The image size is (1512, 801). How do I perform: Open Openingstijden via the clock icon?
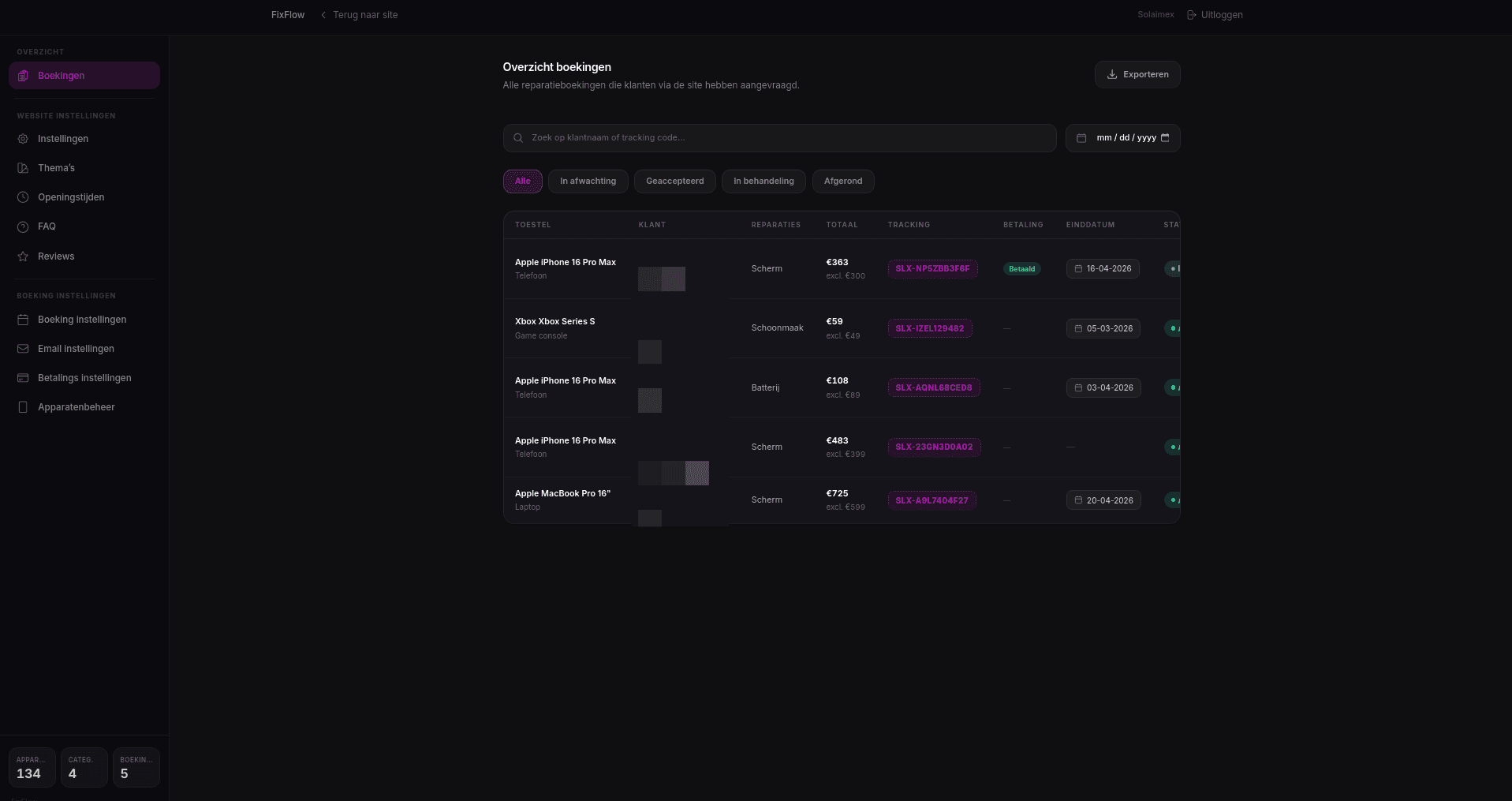click(23, 197)
